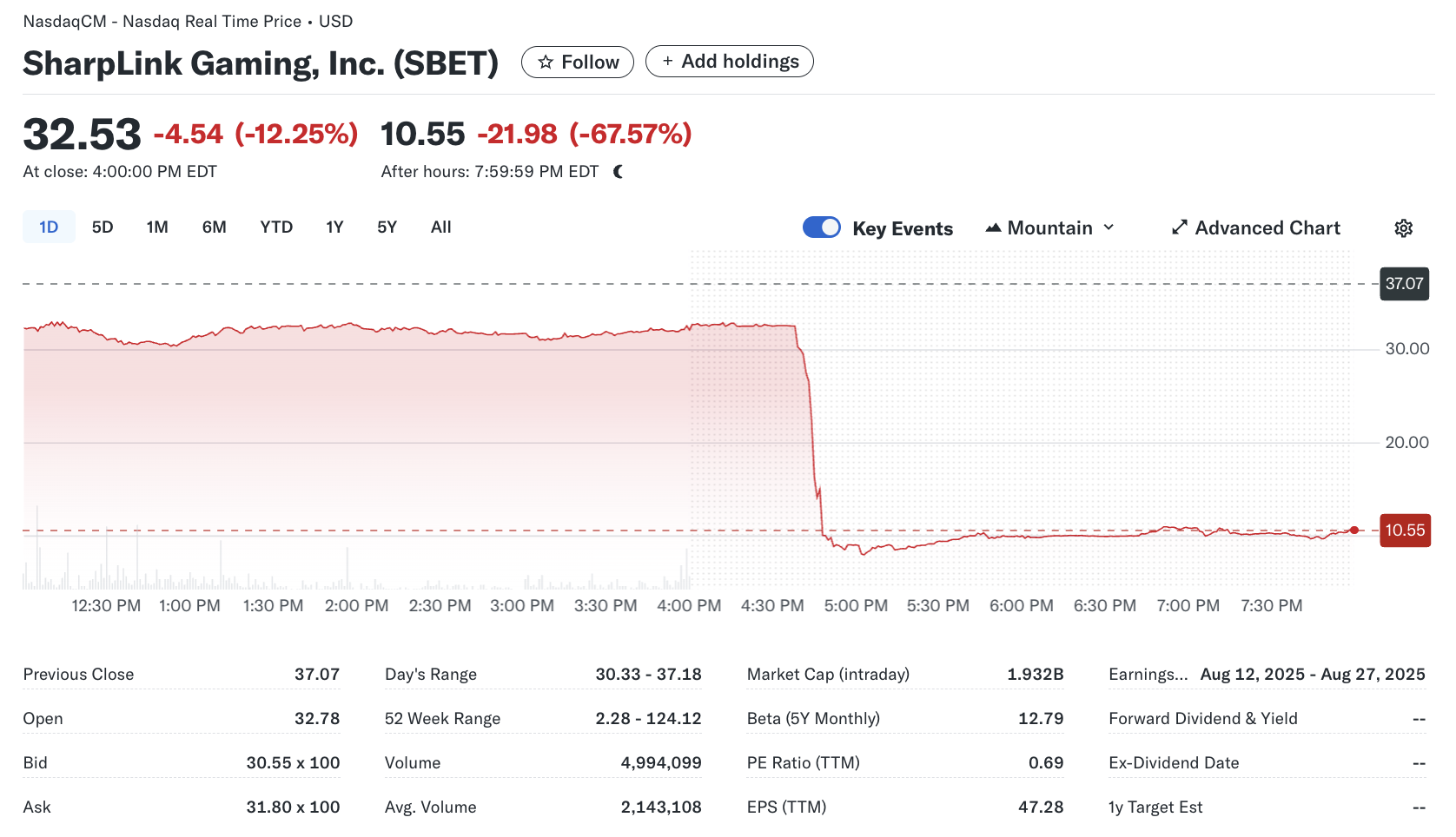Click the 37.07 previous close dashed line label
Viewport: 1456px width, 837px height.
click(x=1404, y=284)
